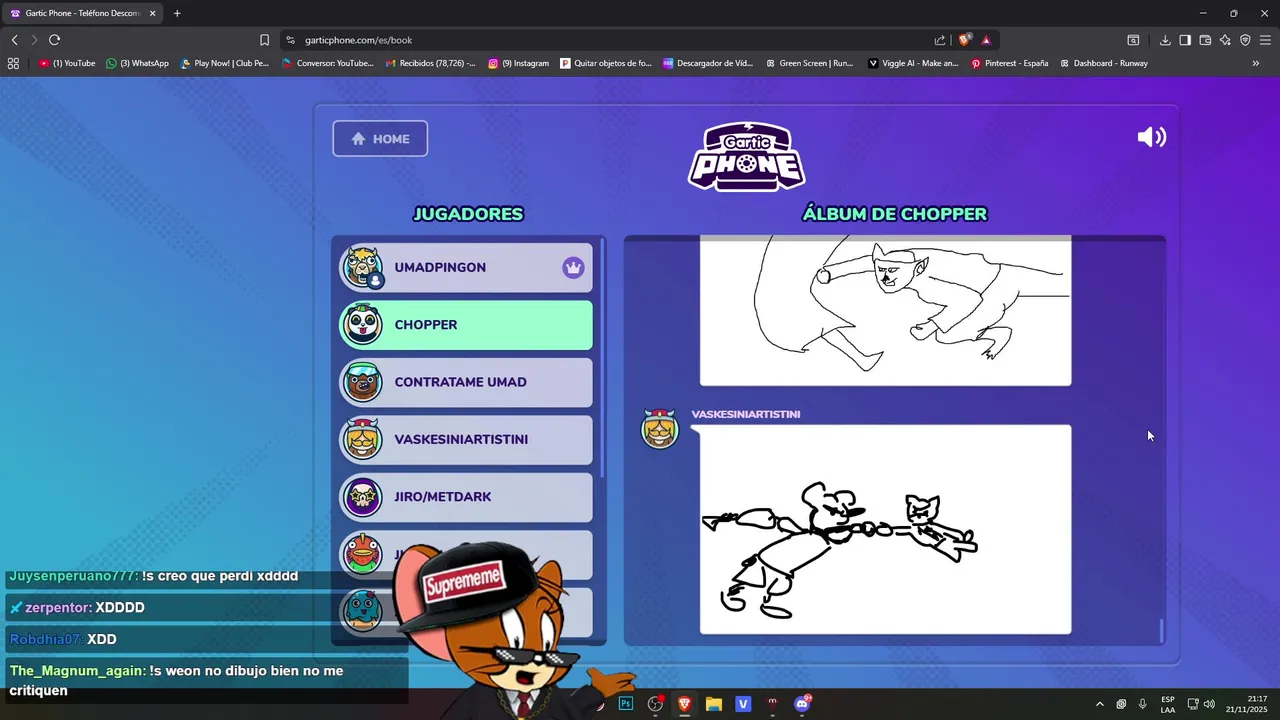The image size is (1280, 720).
Task: Open Photoshop from the taskbar
Action: [x=626, y=704]
